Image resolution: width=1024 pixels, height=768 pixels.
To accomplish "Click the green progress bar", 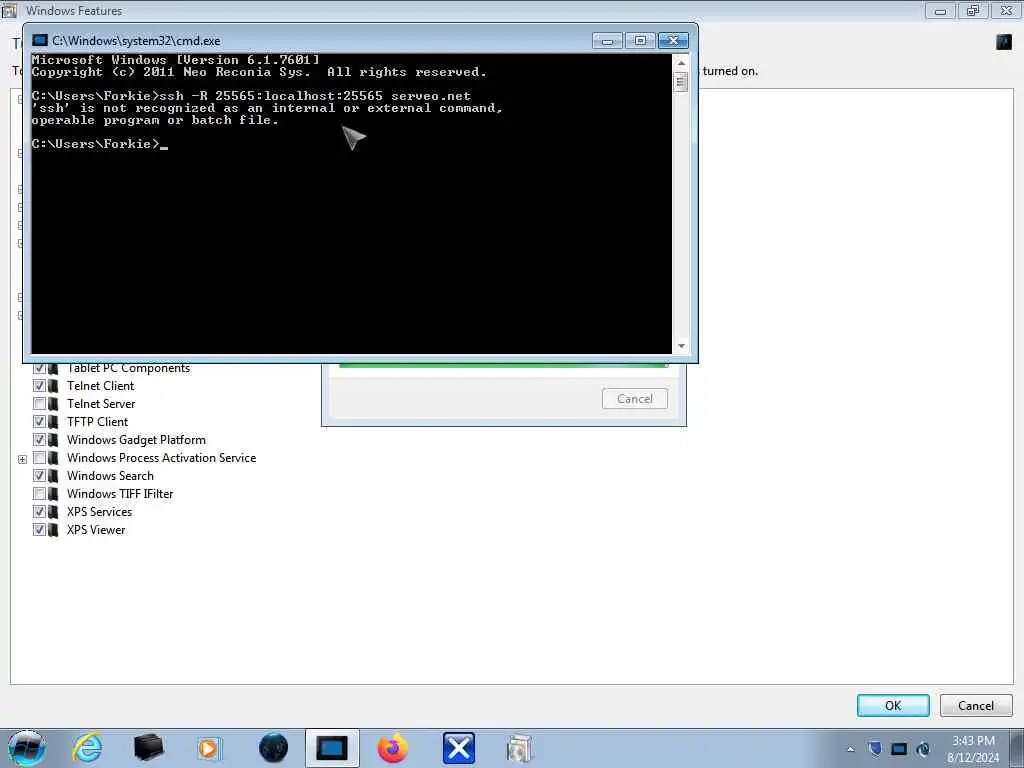I will click(504, 366).
